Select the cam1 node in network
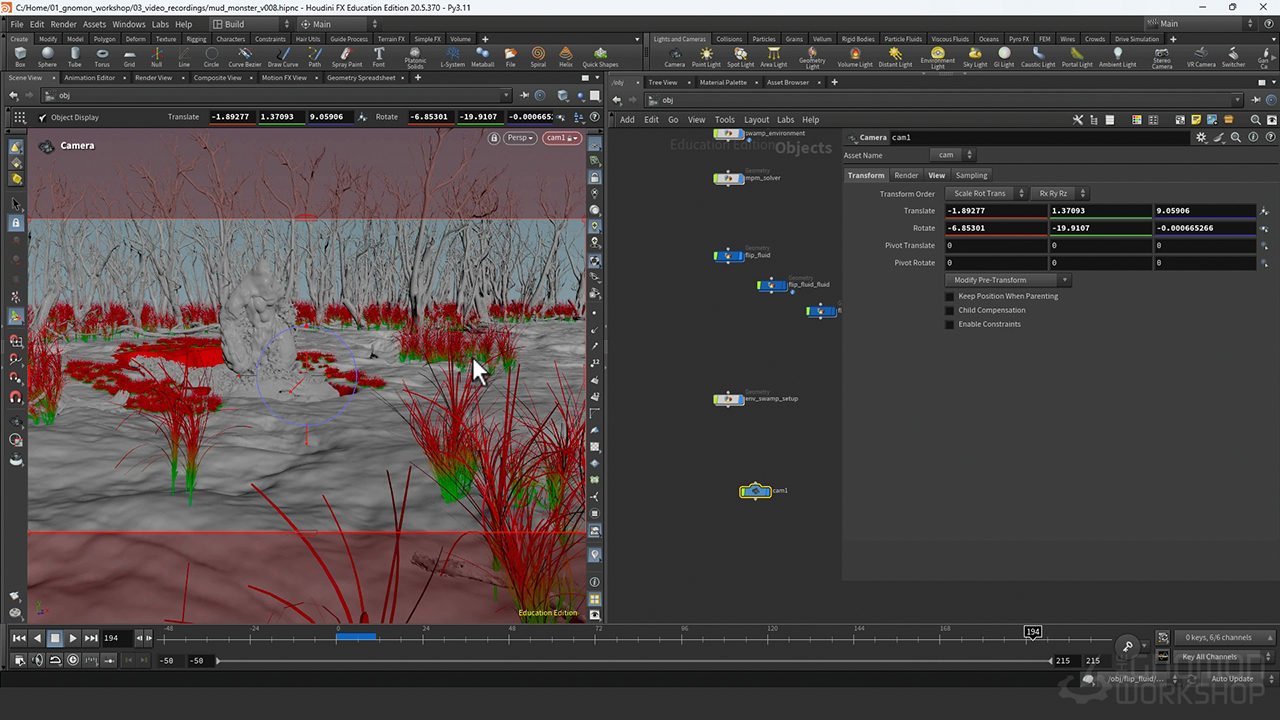Screen dimensions: 1280x720 [x=755, y=491]
